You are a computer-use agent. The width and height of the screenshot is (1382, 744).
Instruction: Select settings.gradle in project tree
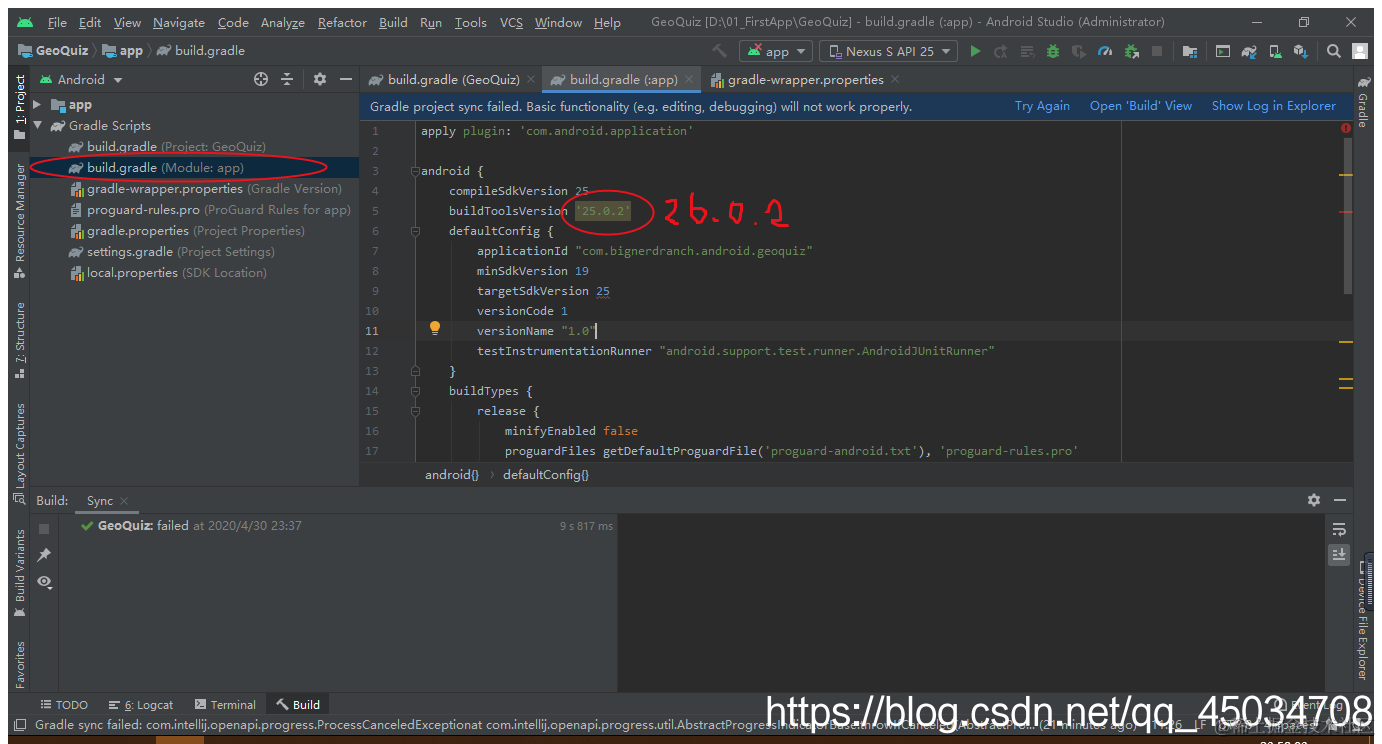[171, 252]
